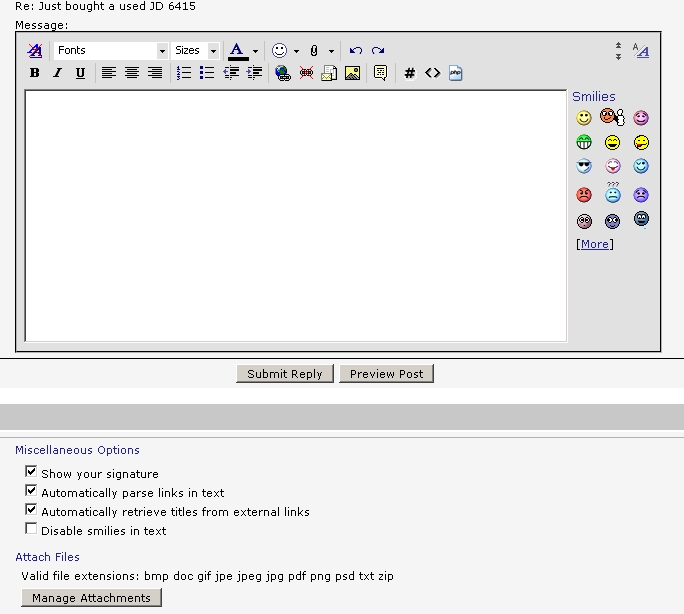Click the underline button
684x614 pixels.
click(x=80, y=73)
